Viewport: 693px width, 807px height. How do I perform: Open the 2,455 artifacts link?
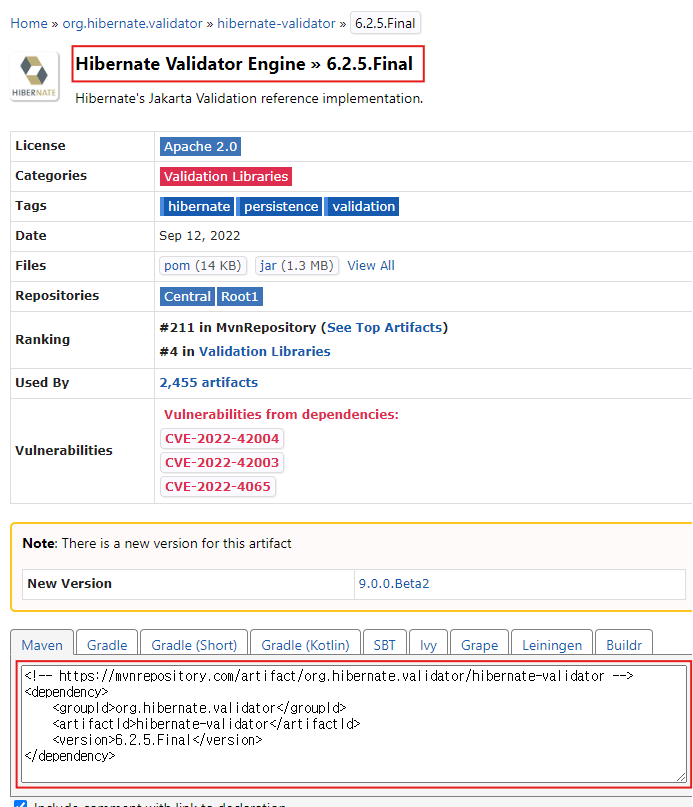[x=209, y=382]
